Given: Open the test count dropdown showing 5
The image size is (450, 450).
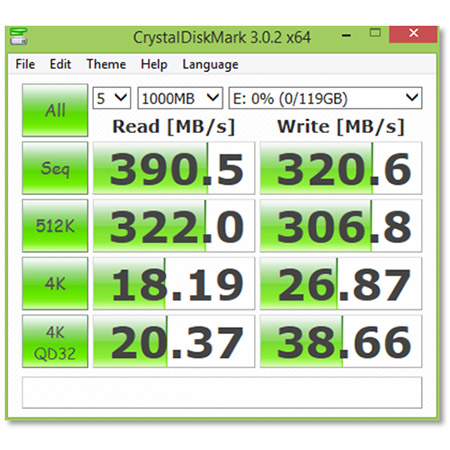Looking at the screenshot, I should tap(112, 98).
